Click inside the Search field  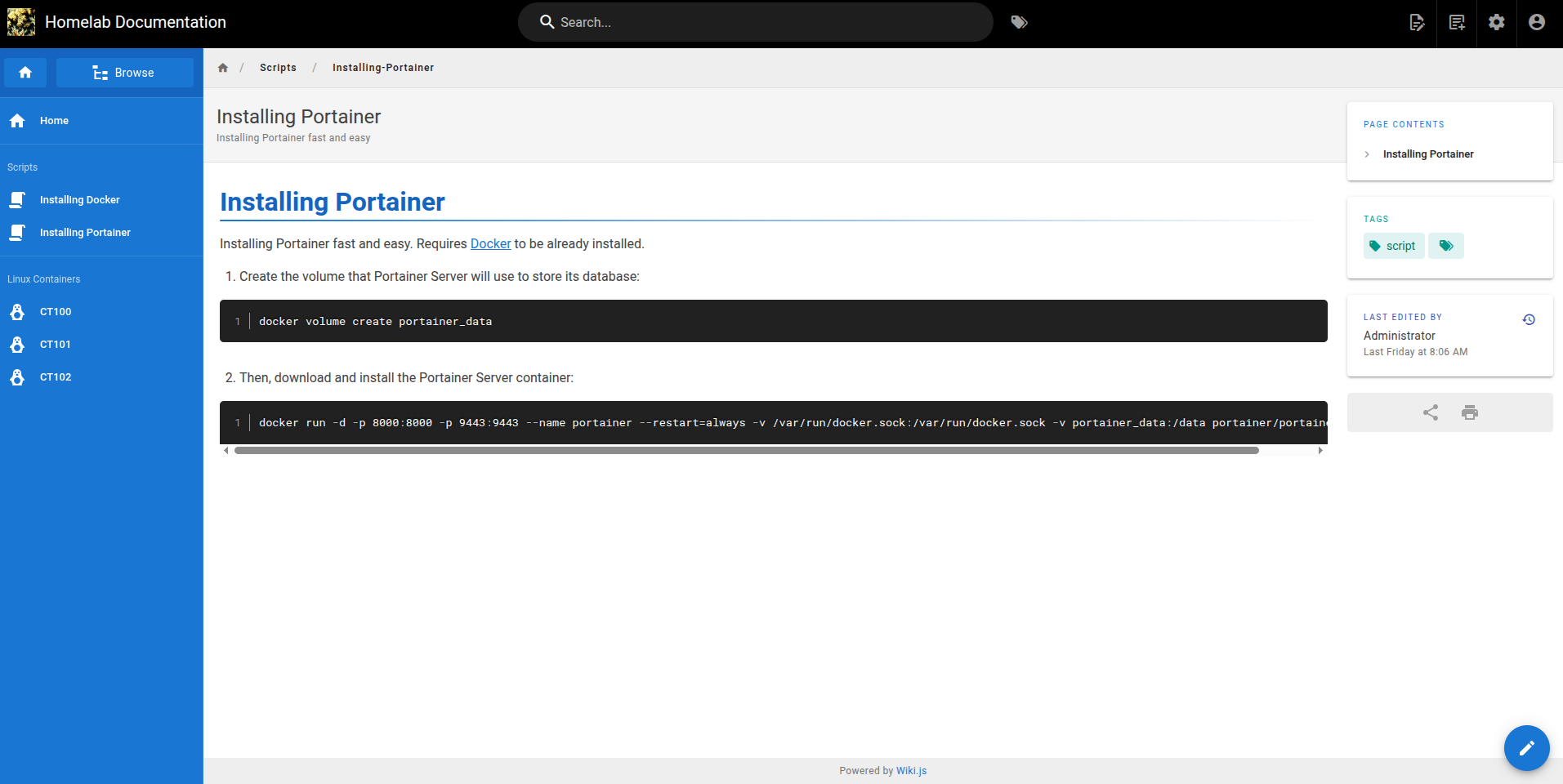click(756, 22)
